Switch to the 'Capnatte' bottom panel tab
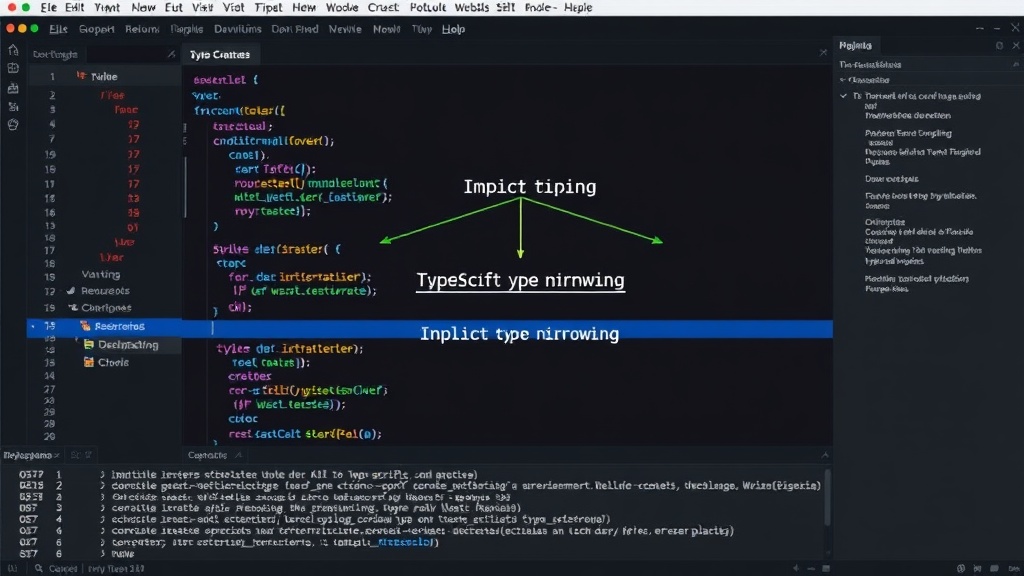The image size is (1024, 576). (x=208, y=455)
